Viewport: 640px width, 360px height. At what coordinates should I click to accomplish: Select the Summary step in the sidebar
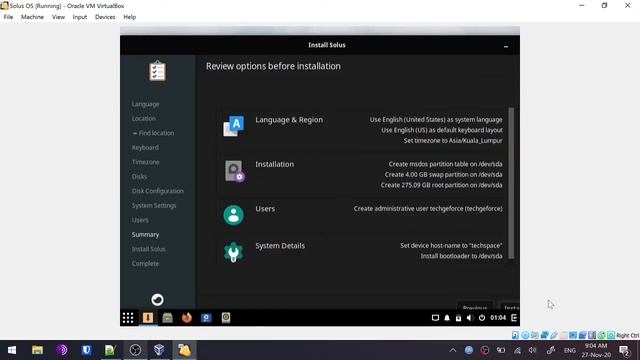click(x=145, y=235)
